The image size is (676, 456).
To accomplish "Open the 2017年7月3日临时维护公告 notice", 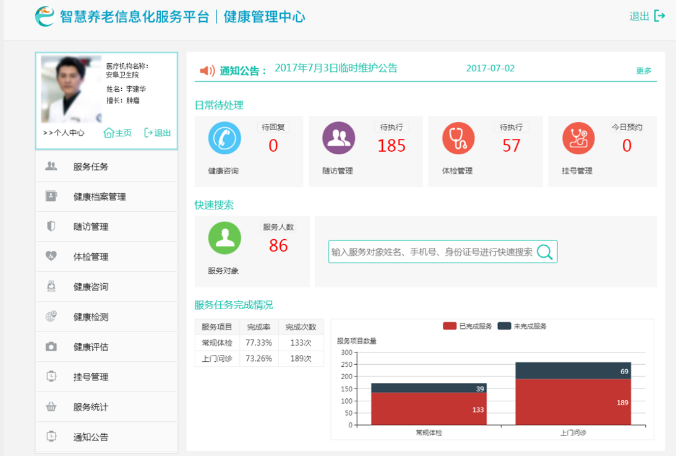I will coord(336,68).
